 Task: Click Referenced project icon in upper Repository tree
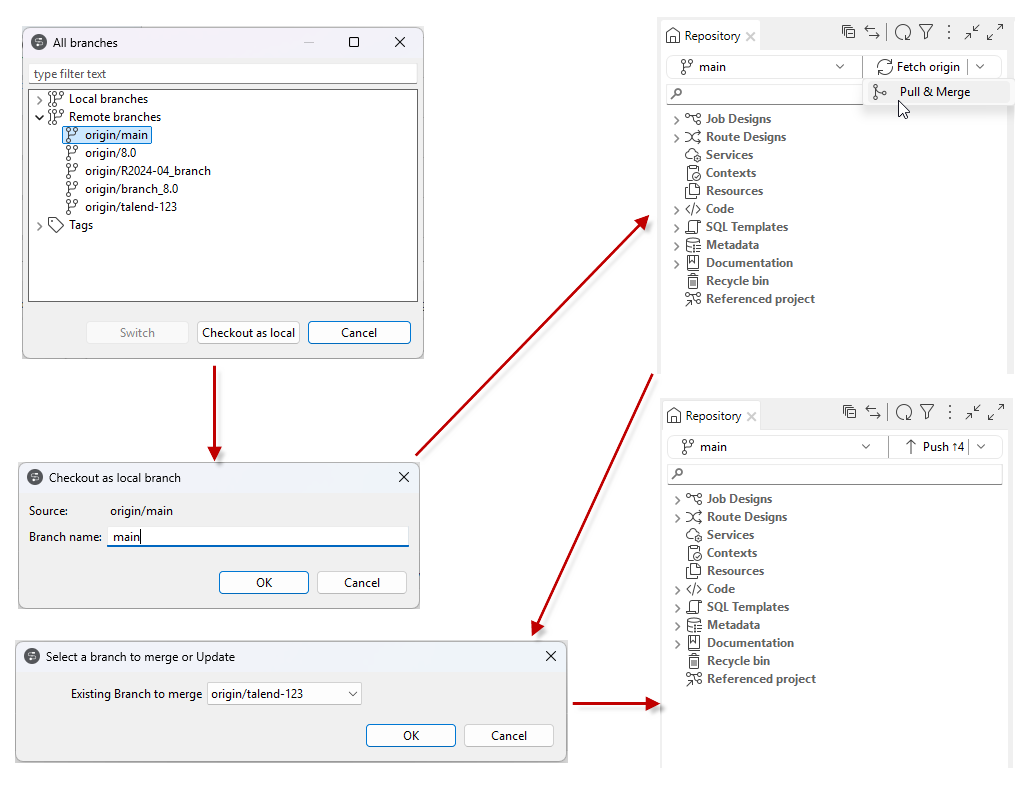[x=692, y=299]
